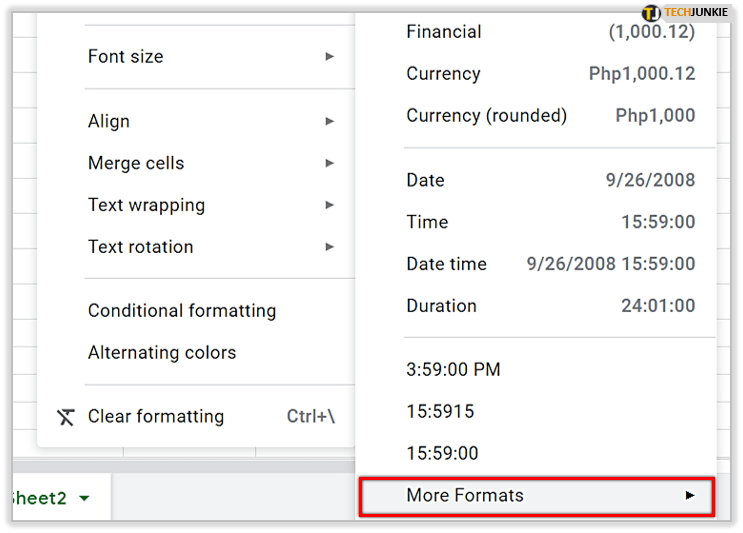Open the More Formats submenu

click(x=465, y=496)
